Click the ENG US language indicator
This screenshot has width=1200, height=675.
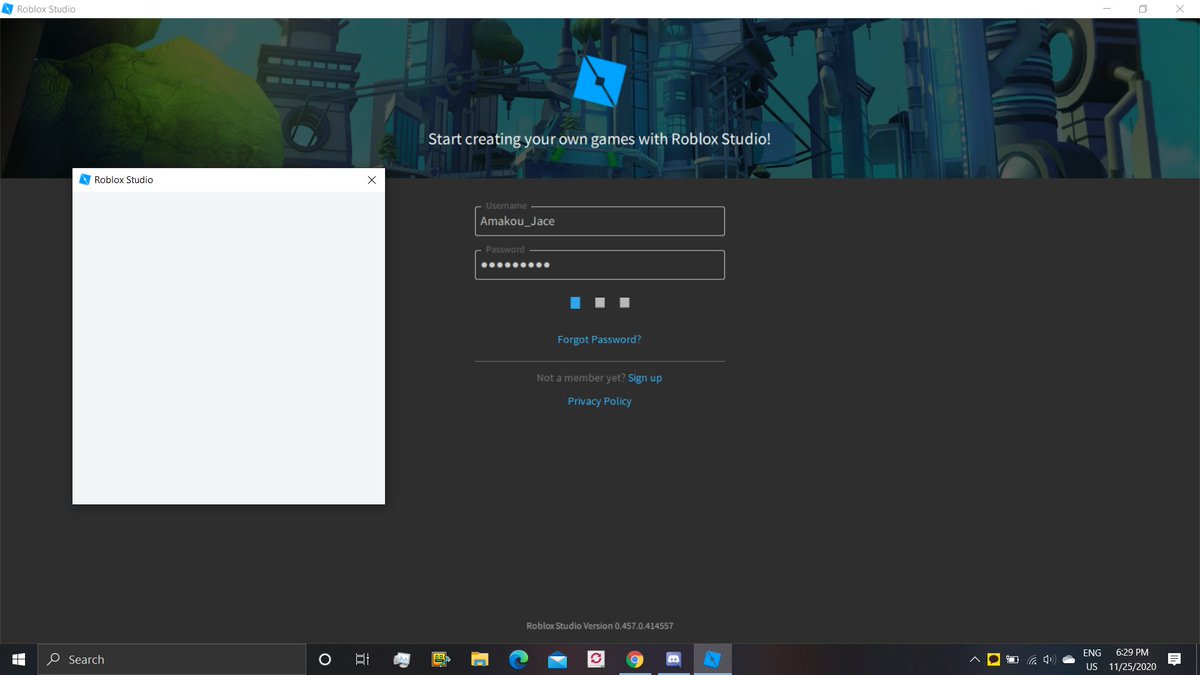click(1092, 659)
